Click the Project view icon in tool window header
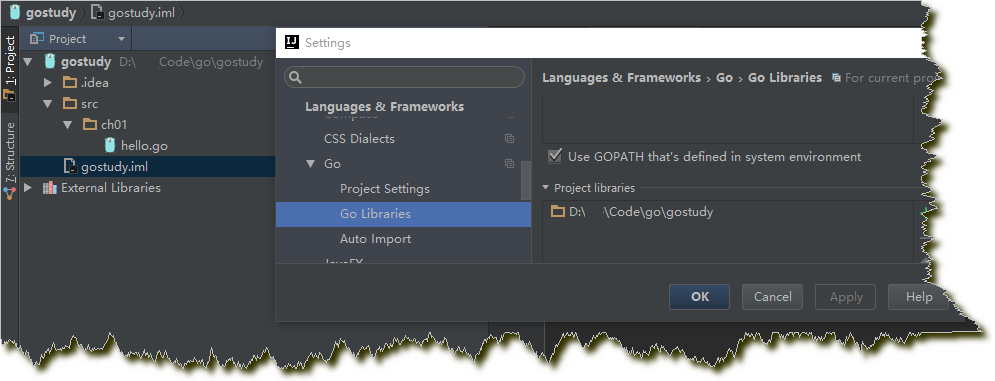Screen dimensions: 995x381 tap(37, 39)
